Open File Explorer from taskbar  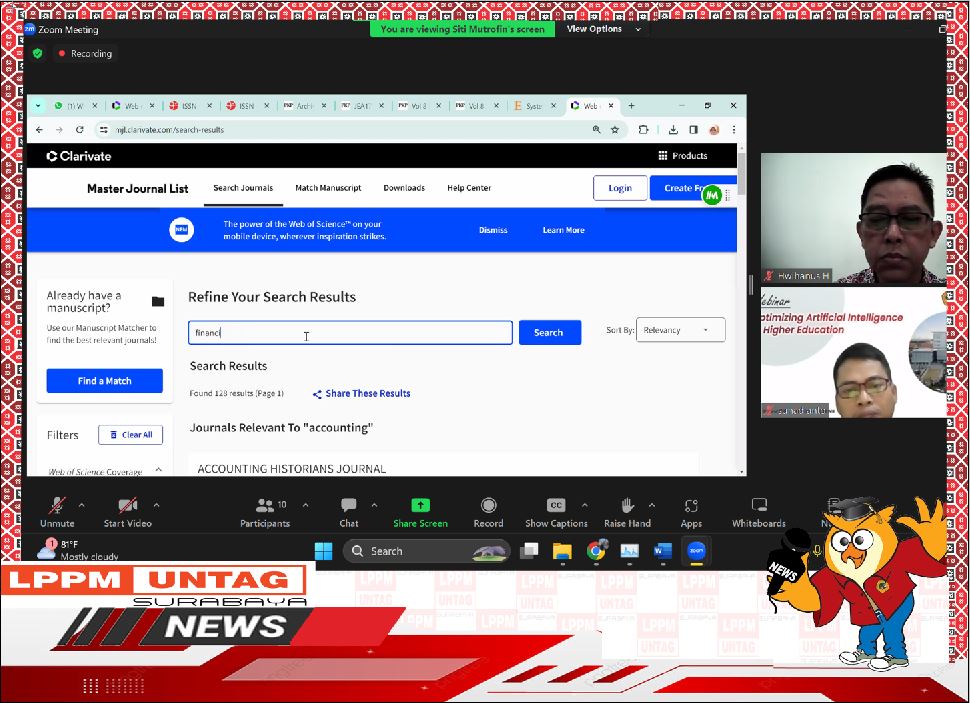pos(562,551)
